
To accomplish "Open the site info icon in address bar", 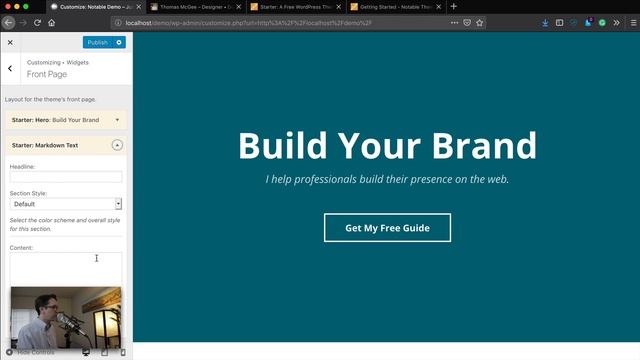I will coord(118,23).
